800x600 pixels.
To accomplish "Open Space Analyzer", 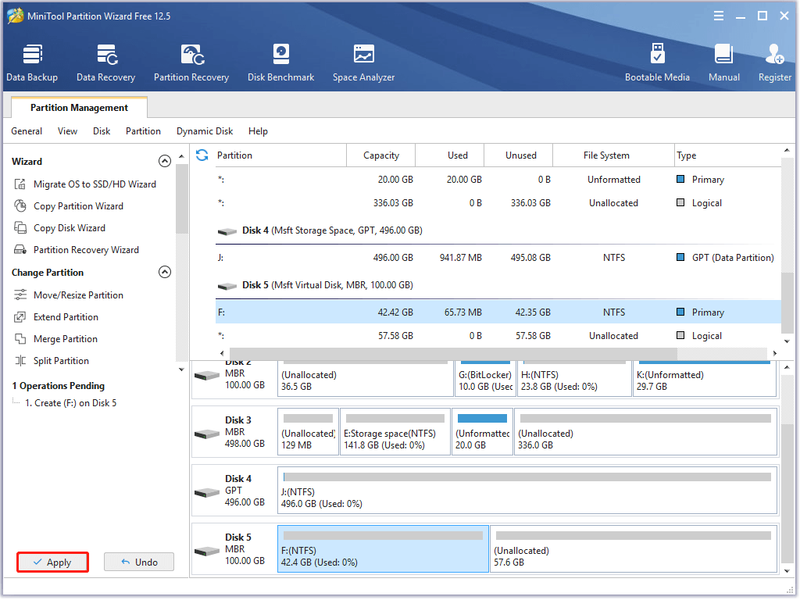I will click(x=364, y=63).
